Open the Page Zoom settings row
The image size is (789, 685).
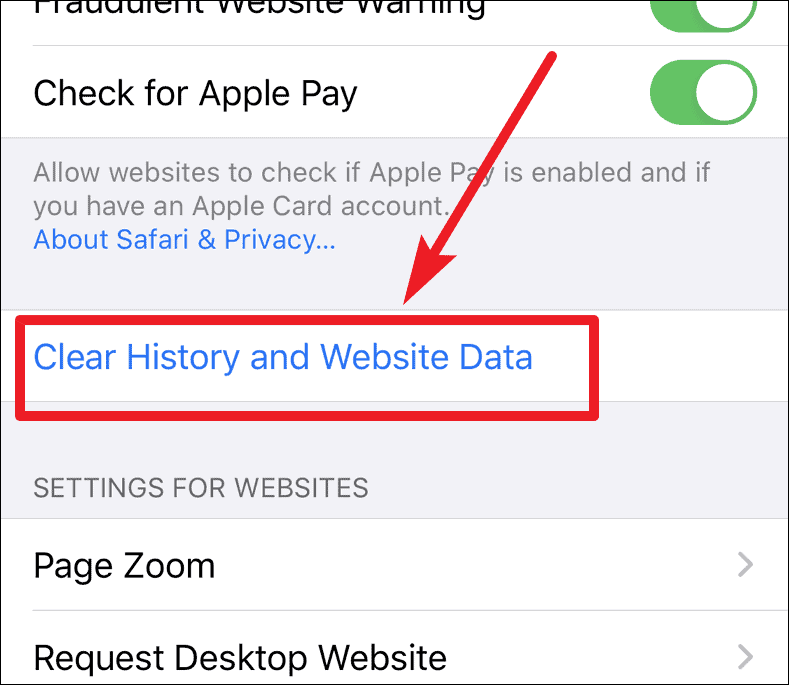394,565
